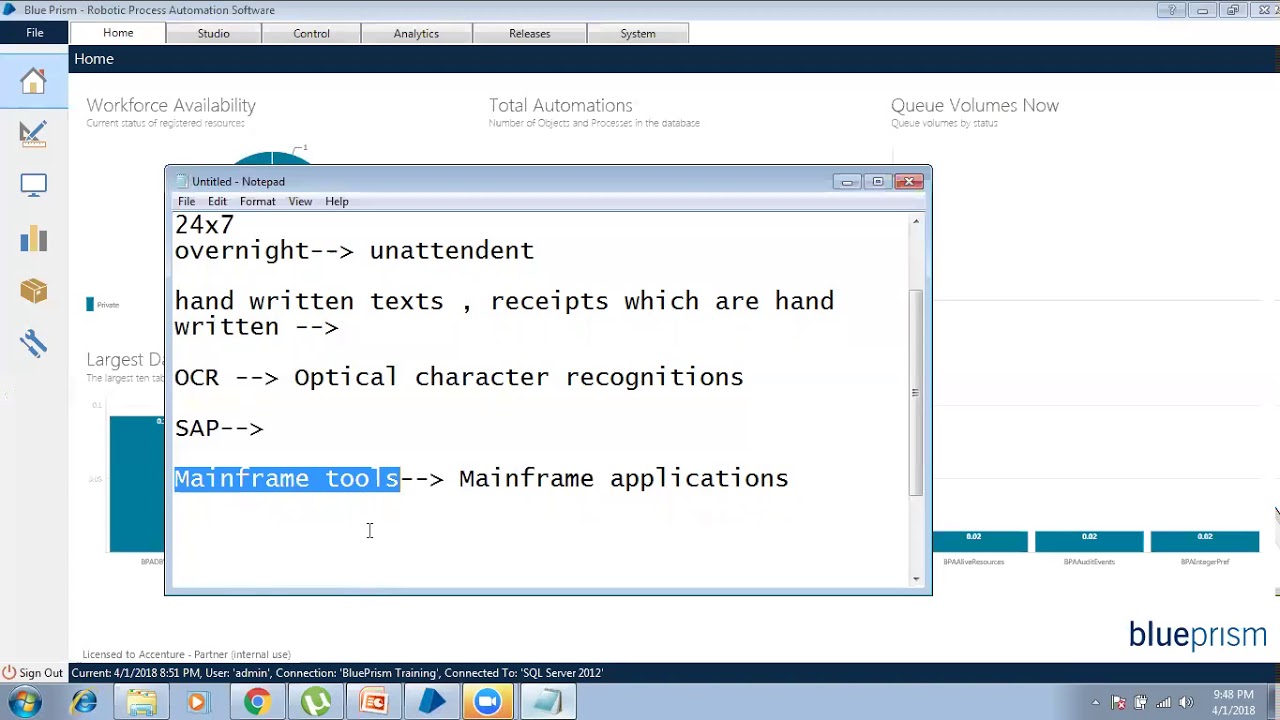Switch to the Analytics tab
Viewport: 1280px width, 720px height.
416,34
